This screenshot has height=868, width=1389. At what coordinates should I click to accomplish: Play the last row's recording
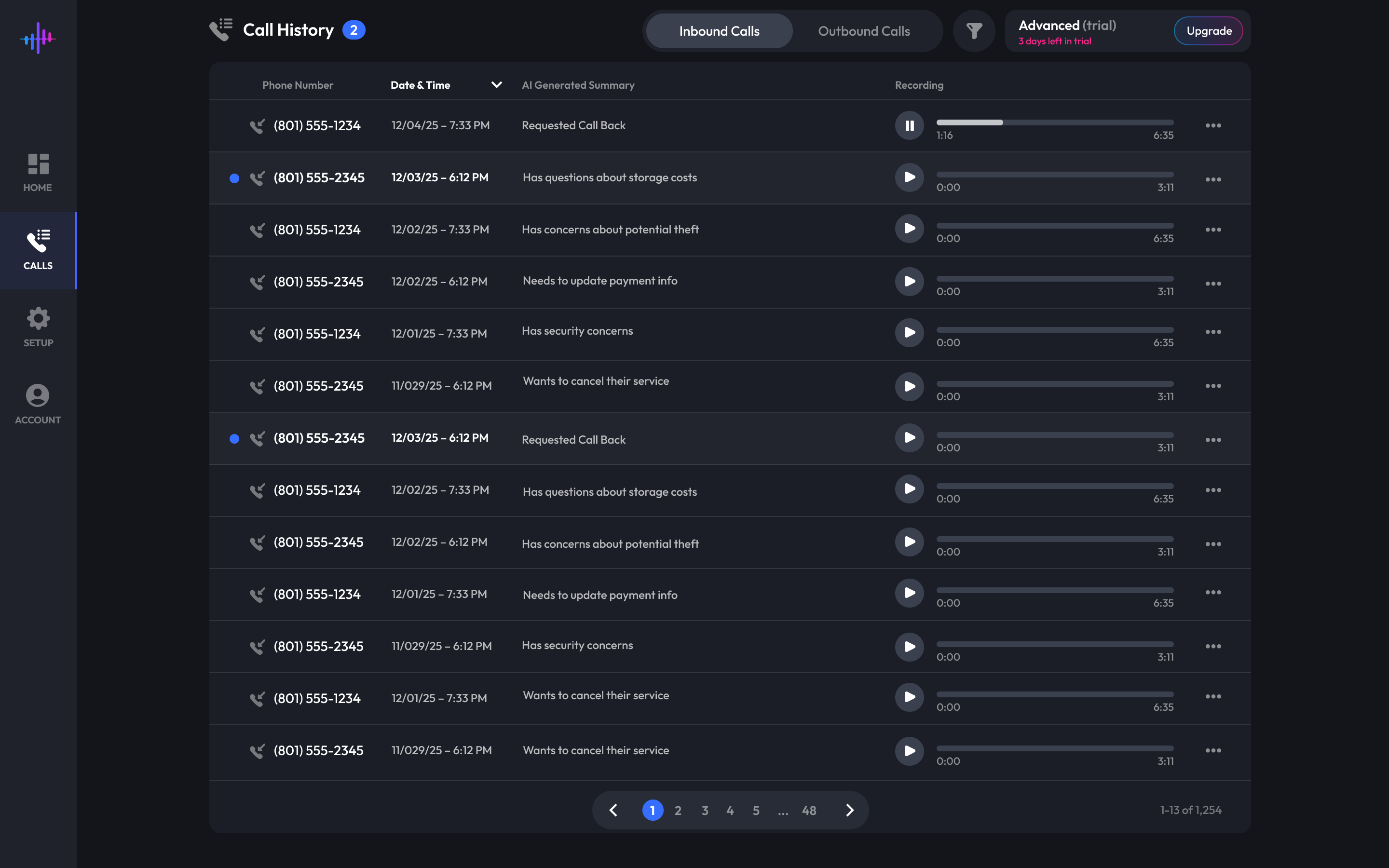909,751
